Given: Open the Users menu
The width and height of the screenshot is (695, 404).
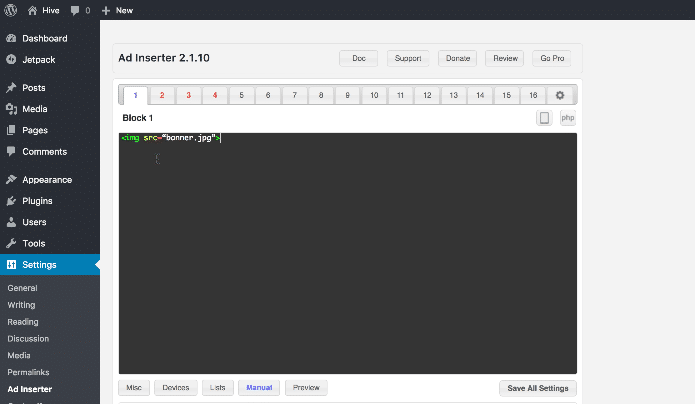Looking at the screenshot, I should (50, 222).
